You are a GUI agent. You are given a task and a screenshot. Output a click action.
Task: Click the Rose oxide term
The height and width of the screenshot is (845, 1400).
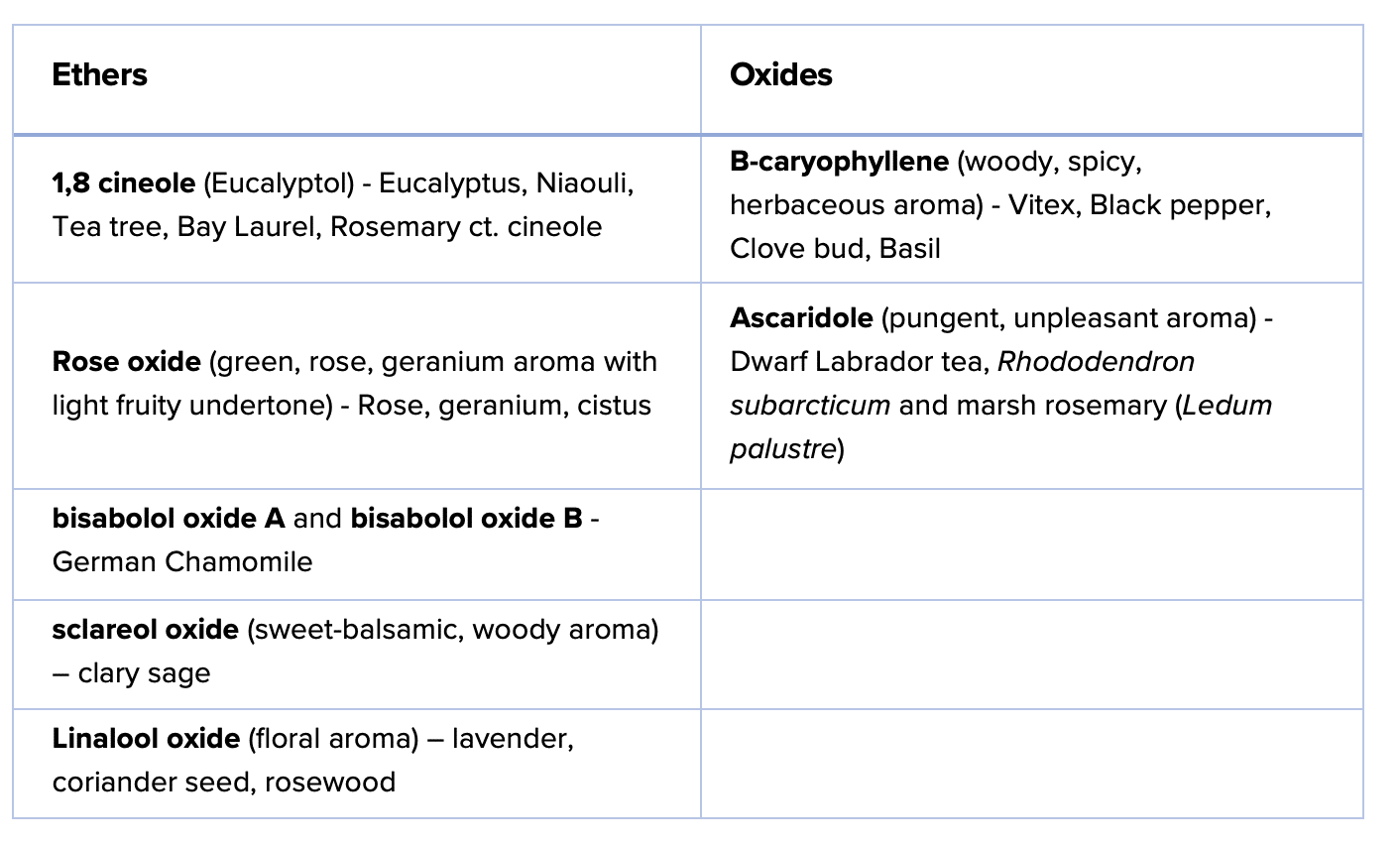pyautogui.click(x=126, y=361)
